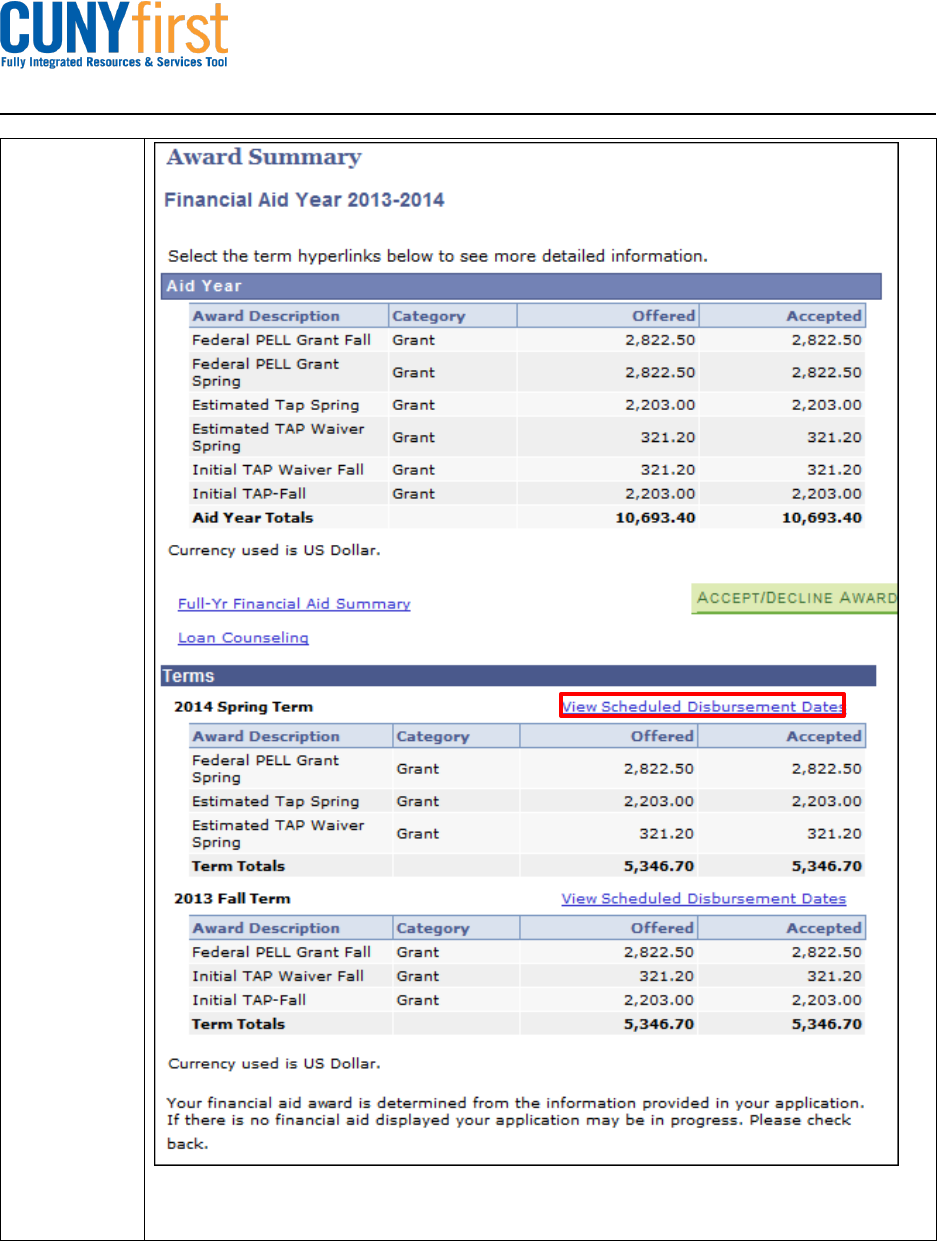Image resolution: width=937 pixels, height=1241 pixels.
Task: Select Estimated Tap Spring row in Aid Year table
Action: [527, 405]
